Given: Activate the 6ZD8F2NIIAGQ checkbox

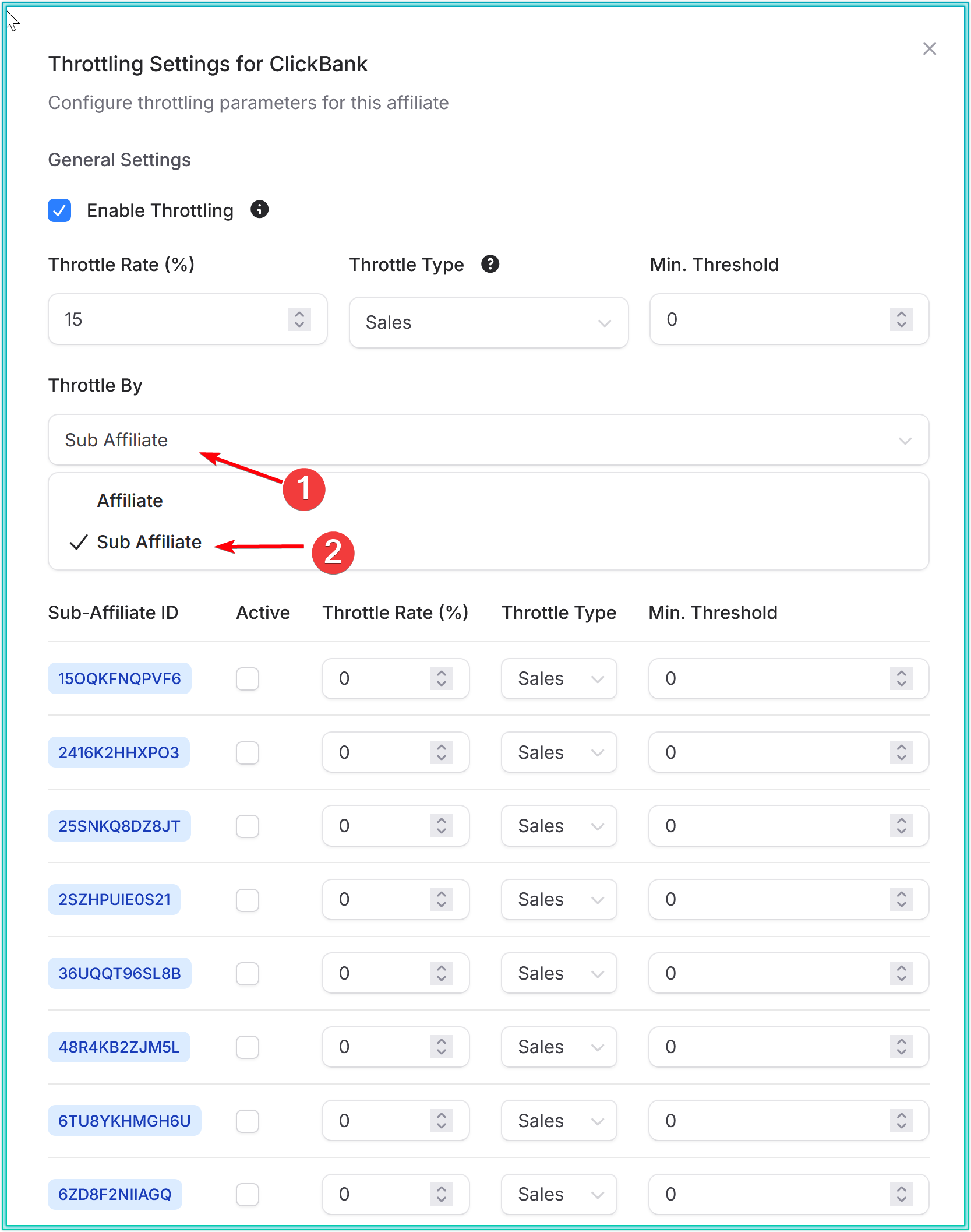Looking at the screenshot, I should click(248, 1195).
